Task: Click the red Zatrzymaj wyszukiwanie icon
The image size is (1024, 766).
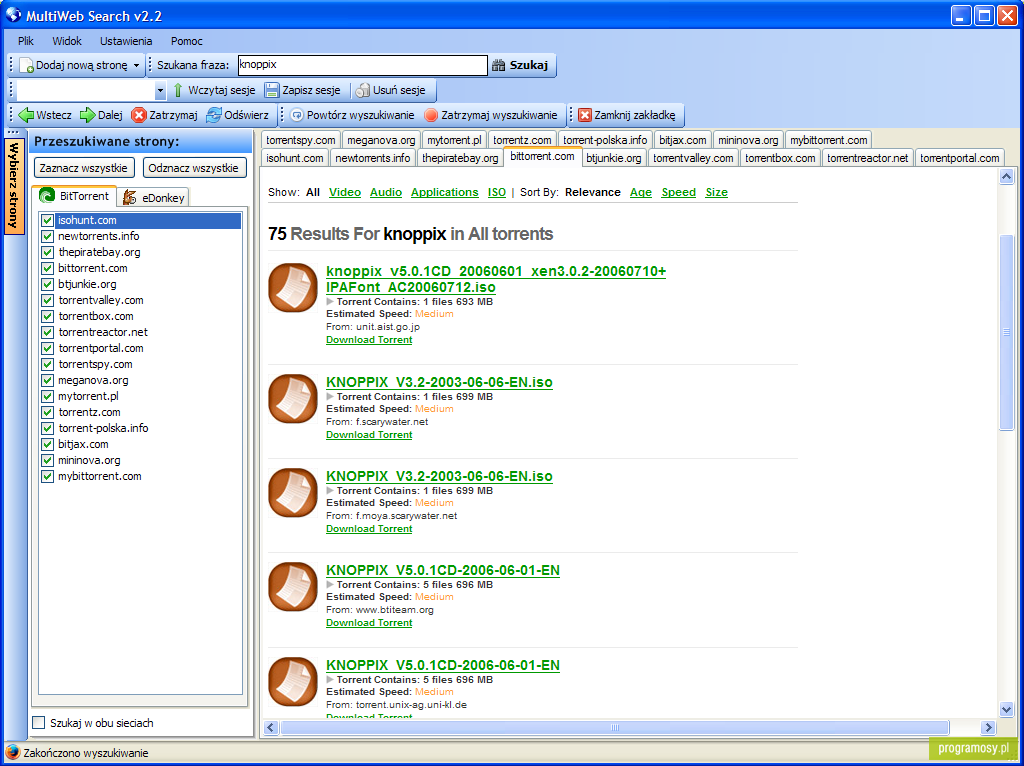Action: [431, 115]
